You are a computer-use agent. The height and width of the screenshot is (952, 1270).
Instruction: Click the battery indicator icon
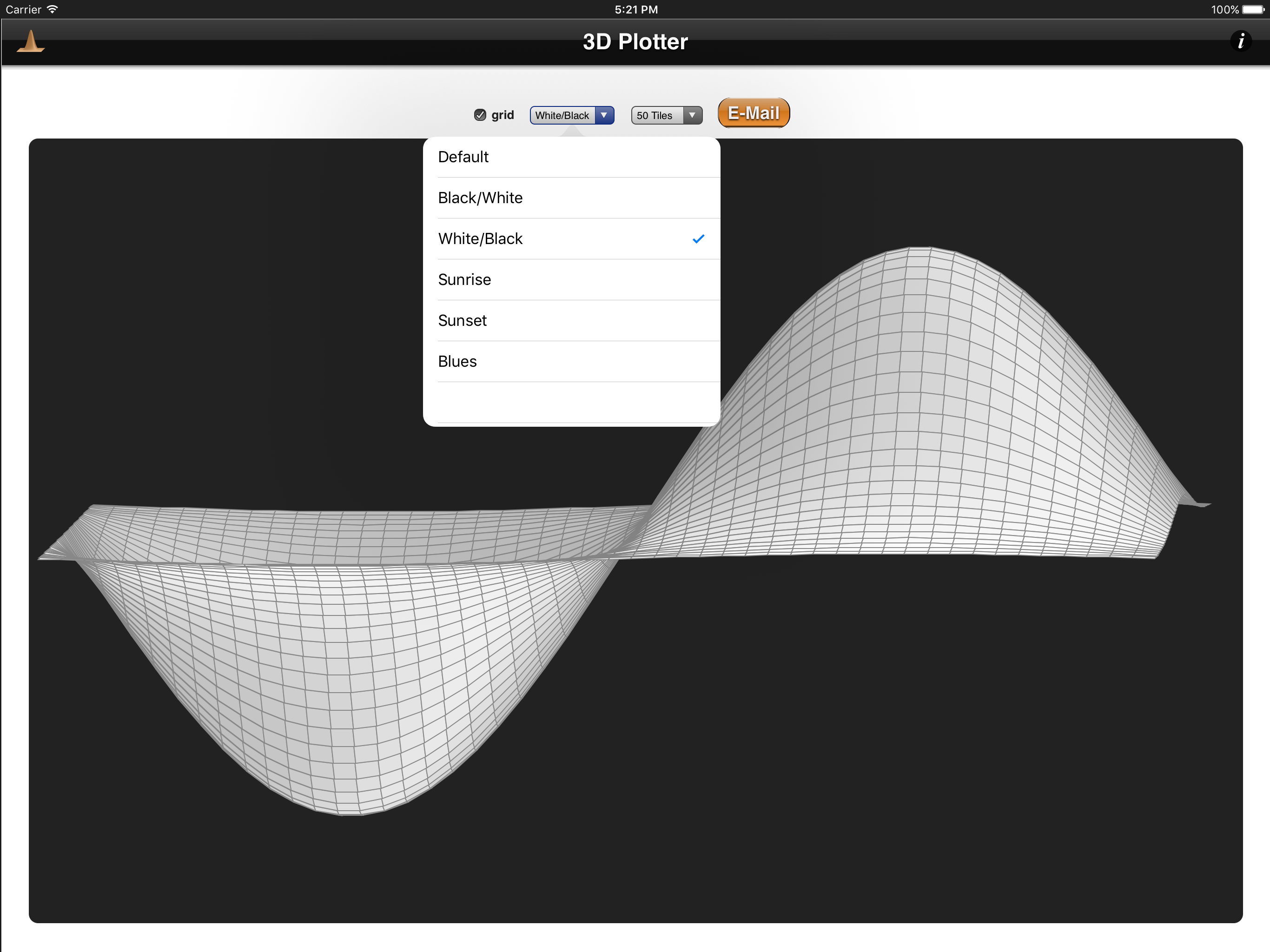coord(1252,9)
